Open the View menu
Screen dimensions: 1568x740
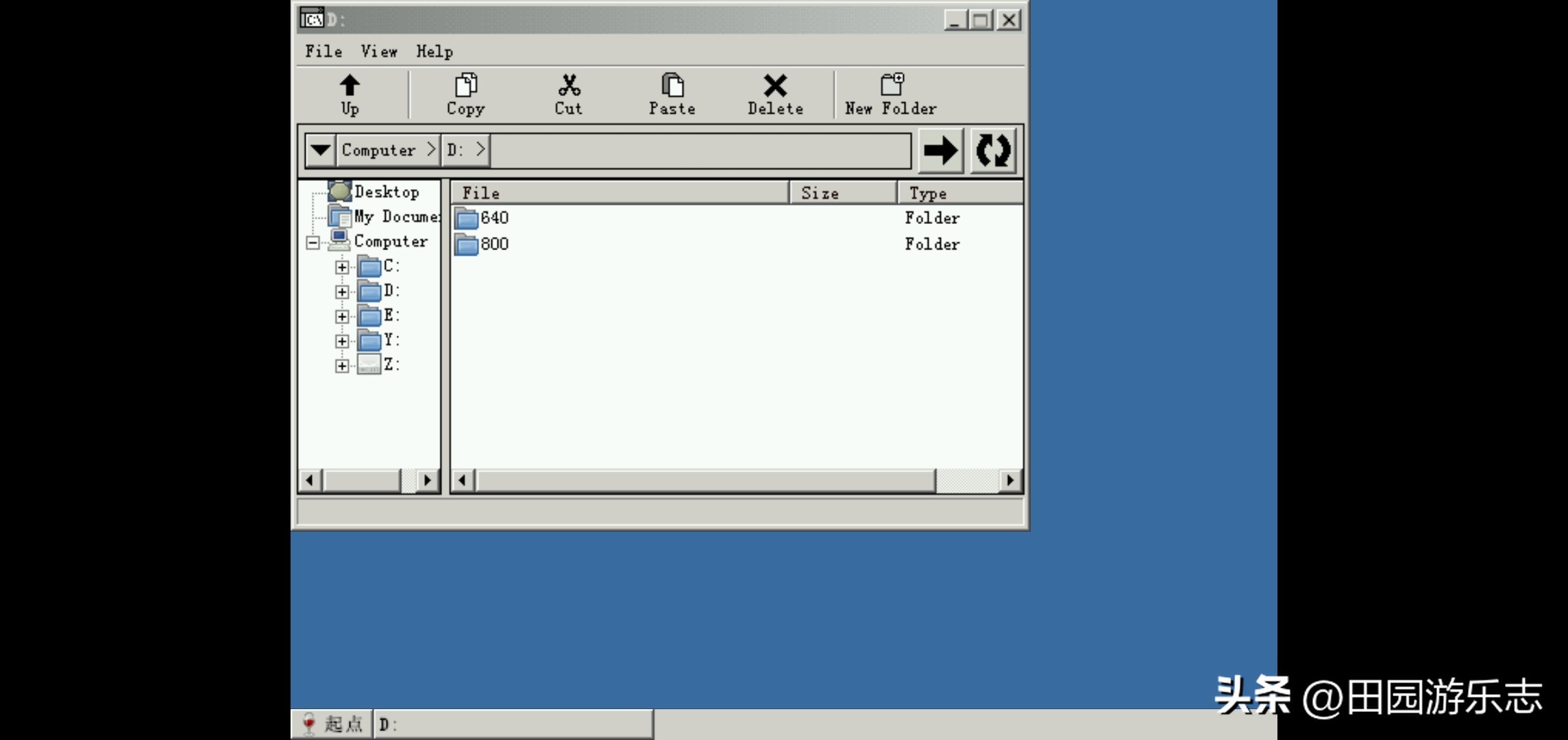pos(379,51)
